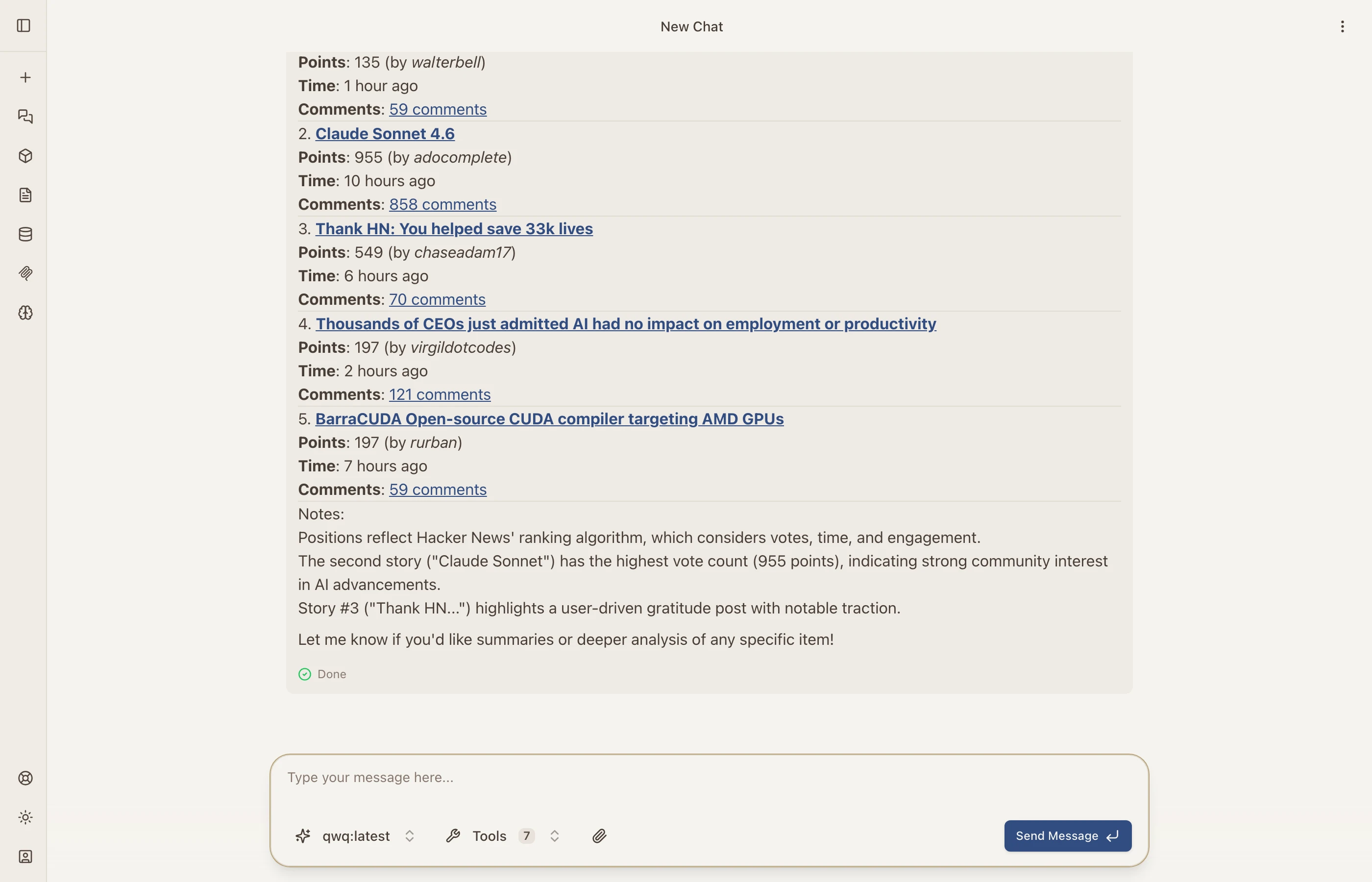Open the user profile icon
The image size is (1372, 882).
click(x=25, y=856)
